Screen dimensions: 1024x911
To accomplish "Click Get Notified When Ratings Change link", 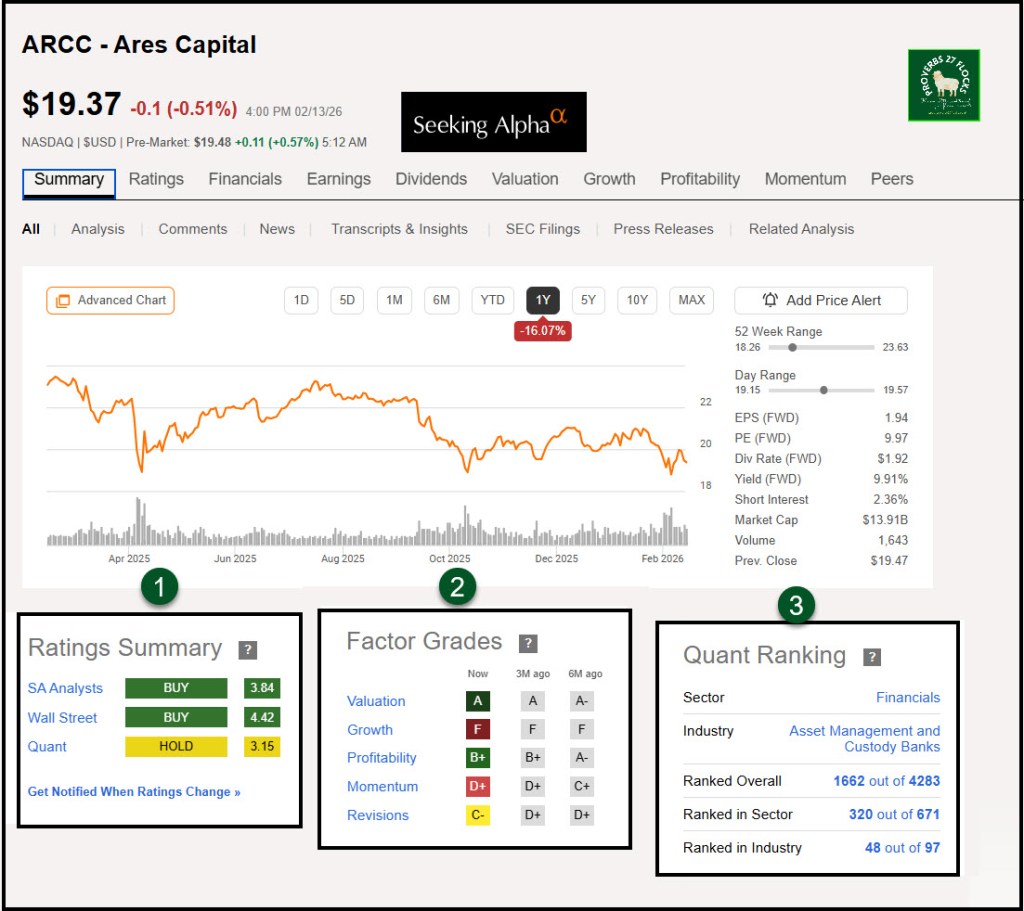I will click(134, 792).
